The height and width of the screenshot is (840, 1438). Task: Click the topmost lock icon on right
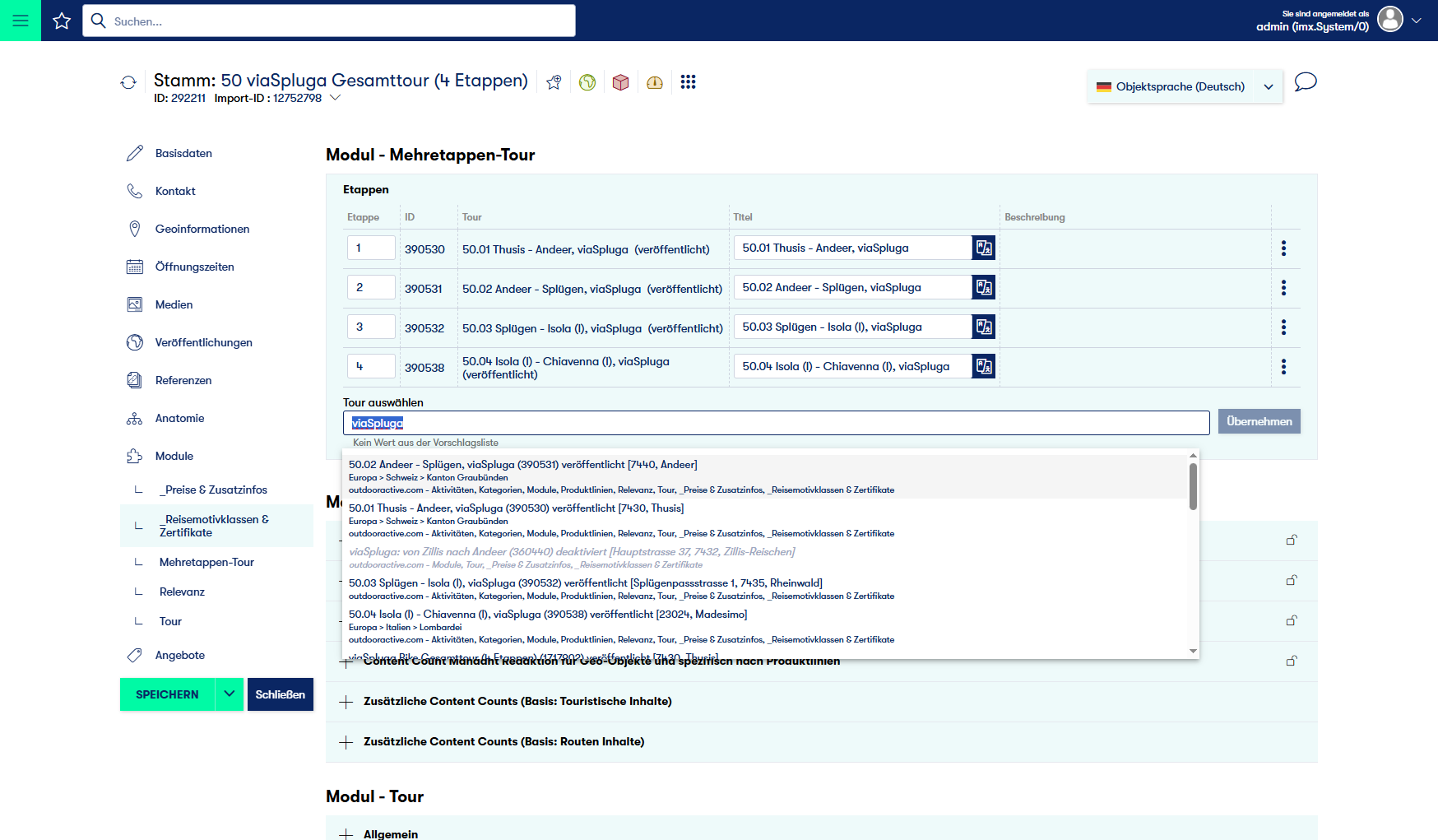(x=1292, y=540)
